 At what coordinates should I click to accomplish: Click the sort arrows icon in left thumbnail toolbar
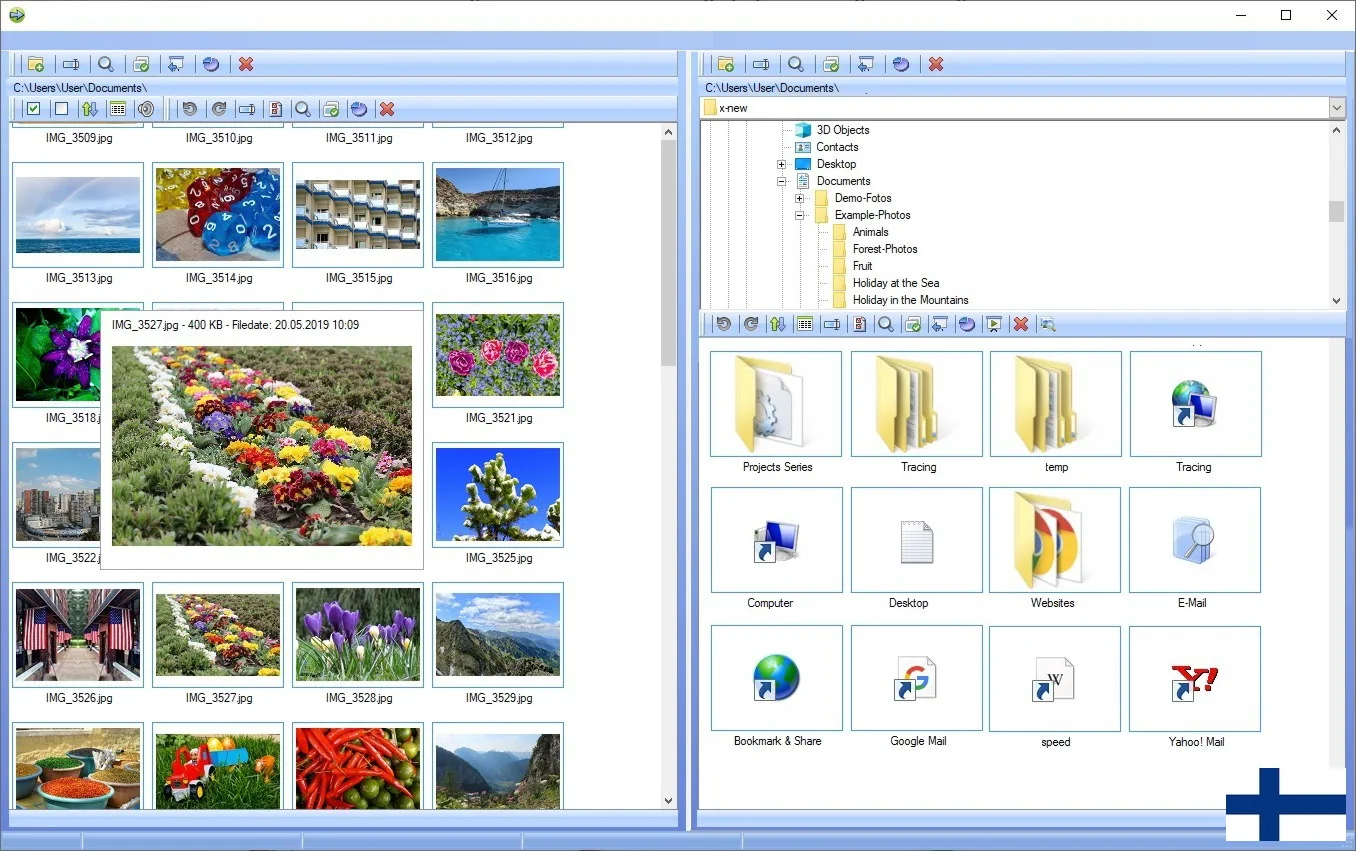point(89,109)
